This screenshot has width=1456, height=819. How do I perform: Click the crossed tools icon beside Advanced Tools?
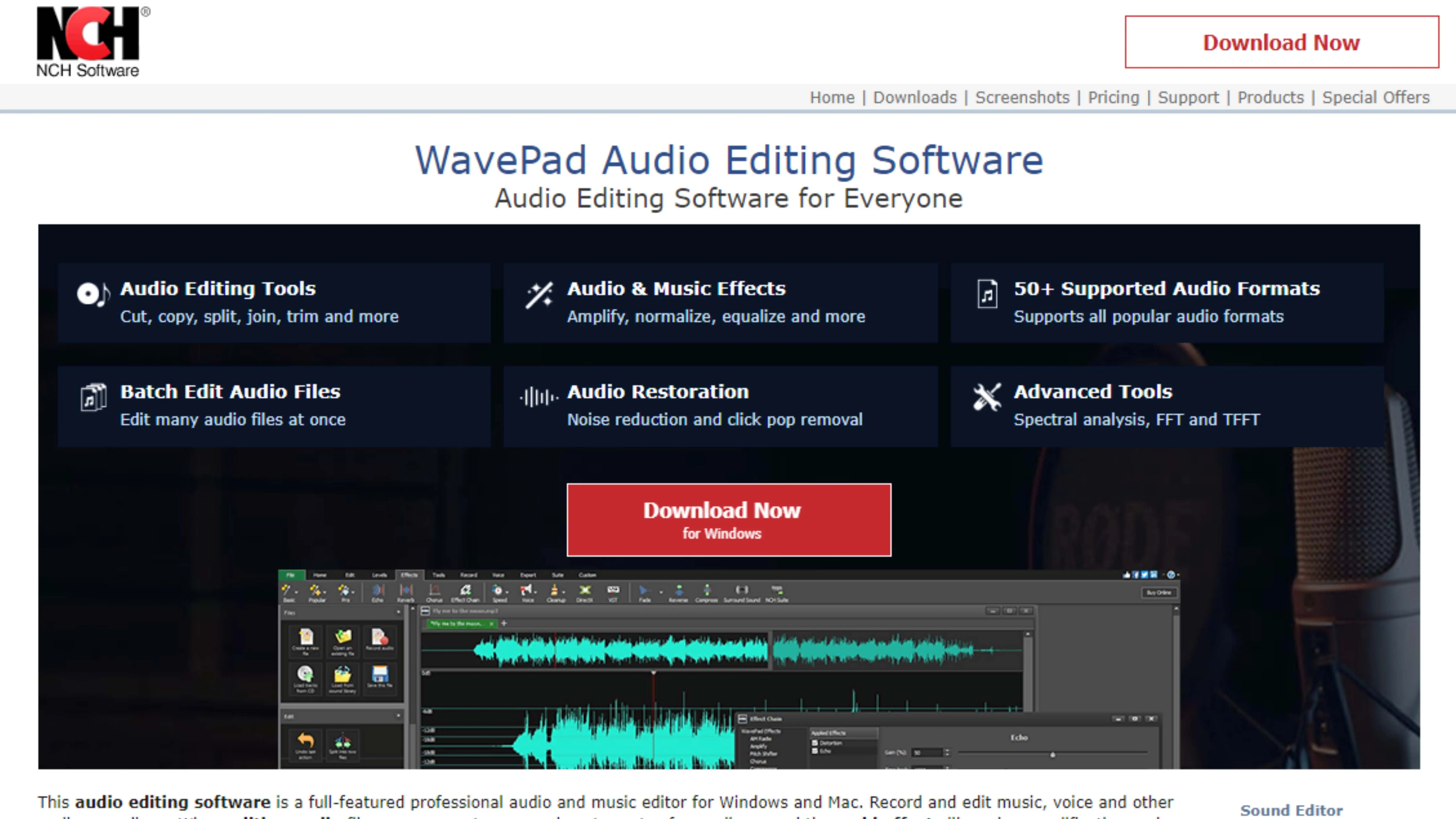[x=987, y=397]
